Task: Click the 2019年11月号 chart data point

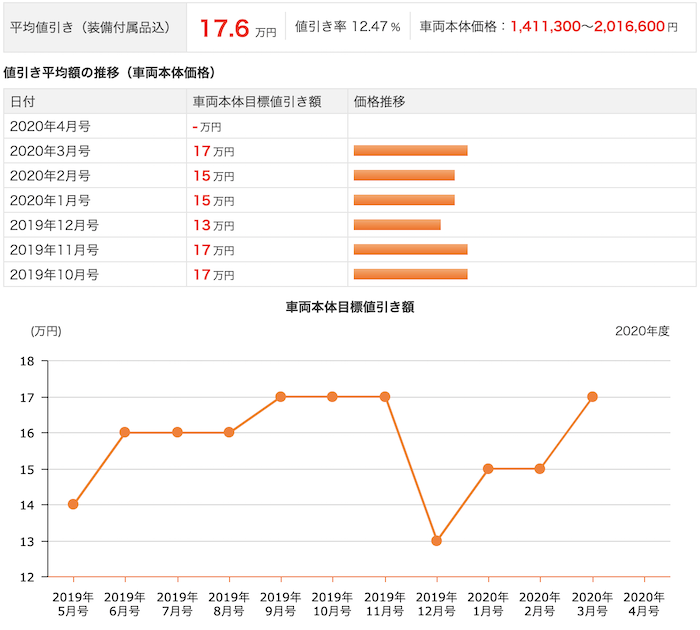Action: (x=385, y=396)
